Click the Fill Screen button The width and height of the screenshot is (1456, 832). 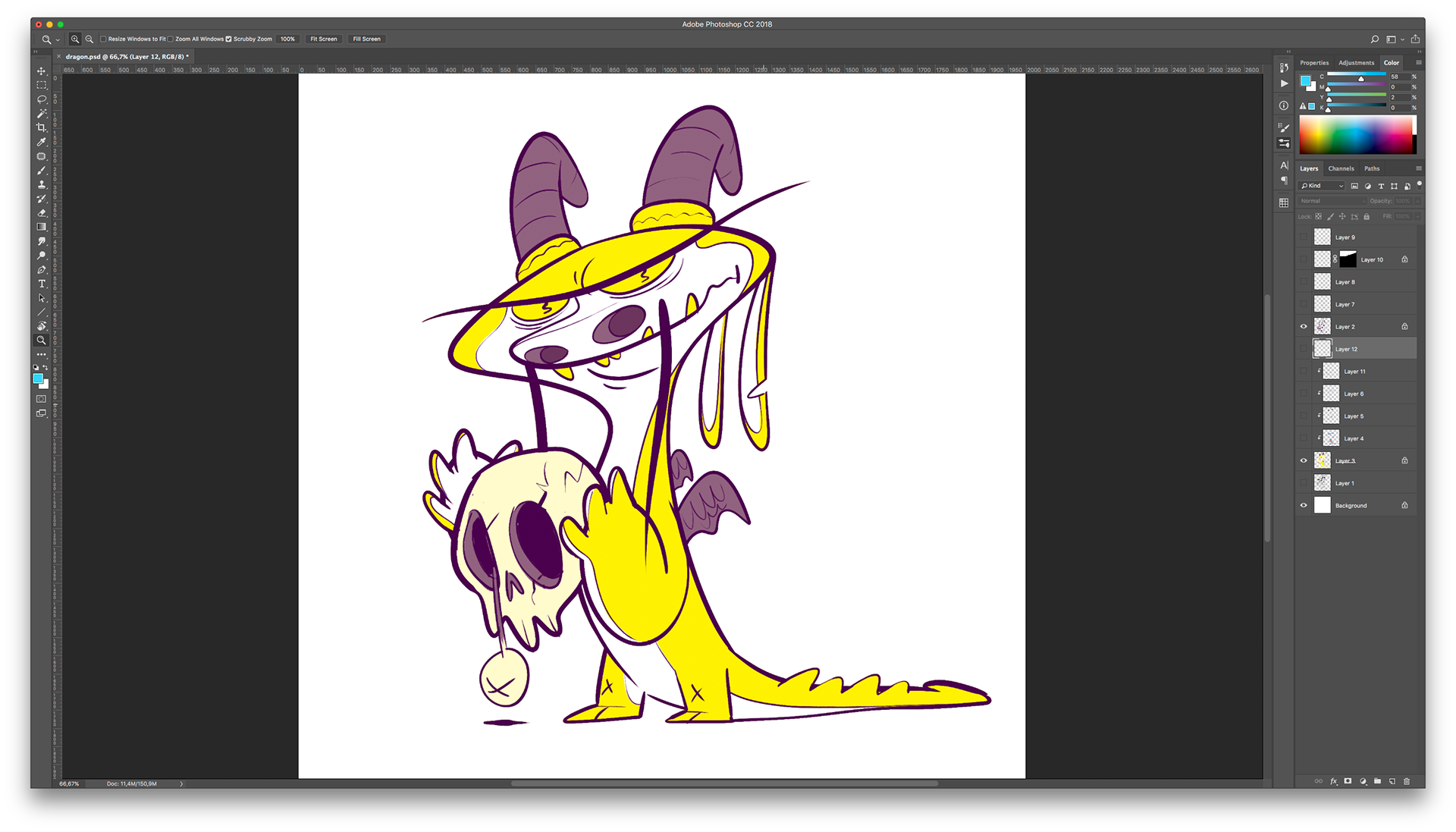(x=366, y=39)
